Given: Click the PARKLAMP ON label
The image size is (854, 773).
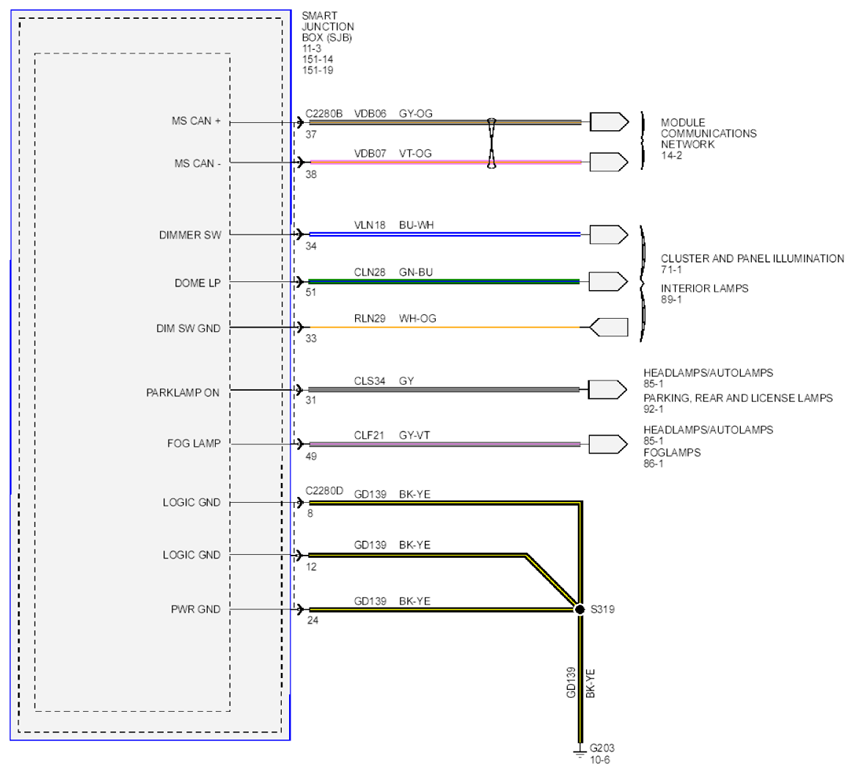Looking at the screenshot, I should 182,393.
